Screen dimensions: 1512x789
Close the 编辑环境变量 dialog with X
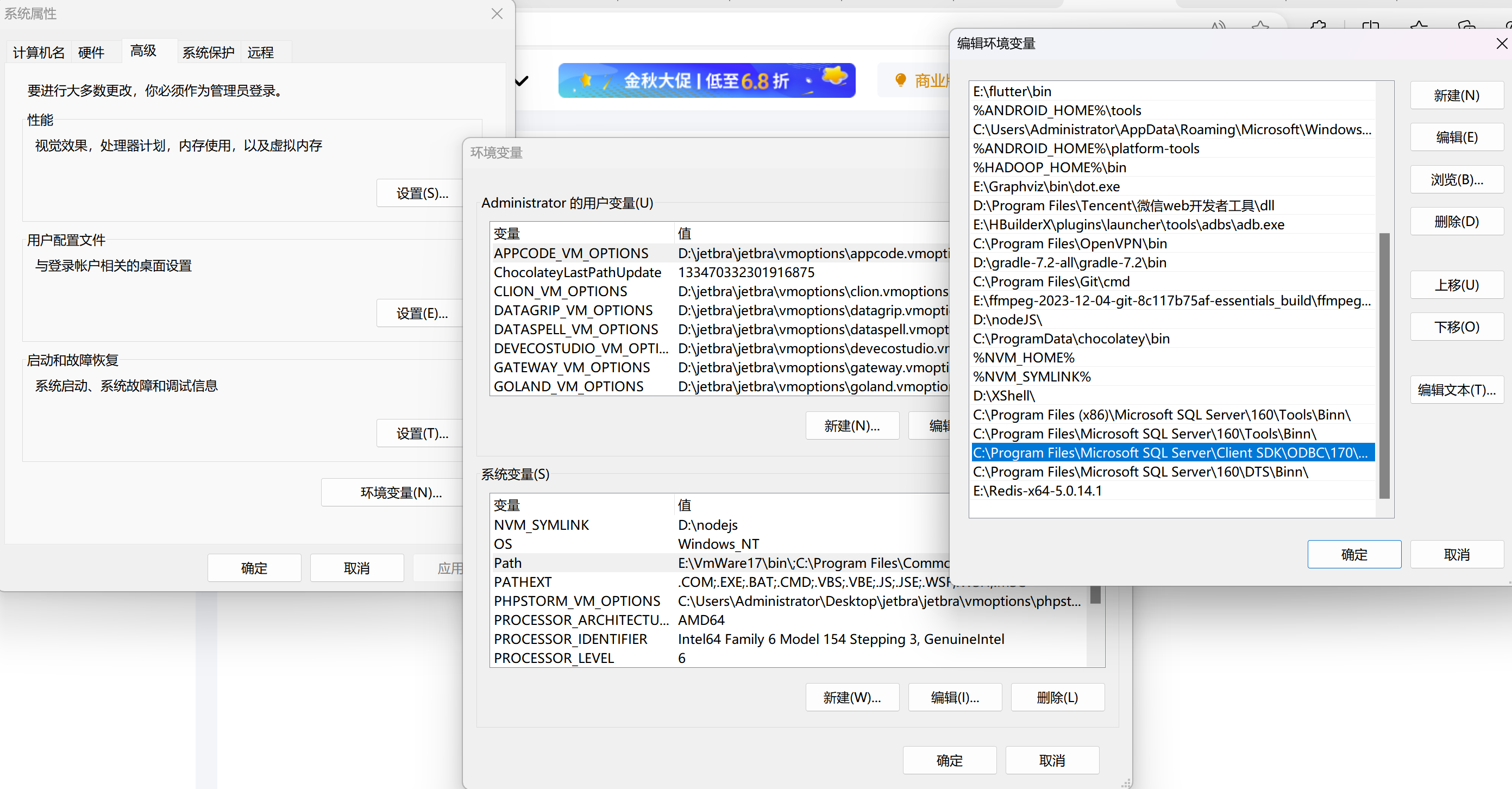click(x=1502, y=43)
